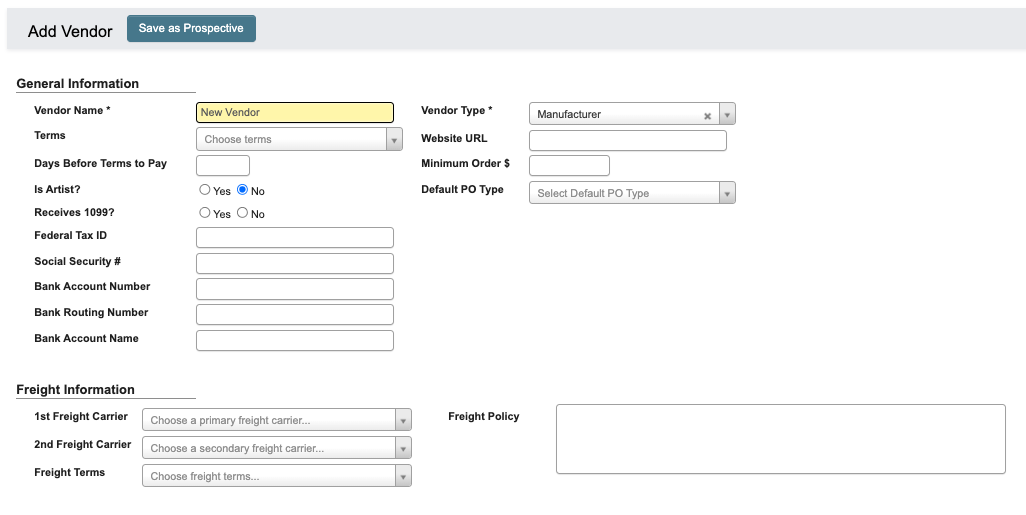1026x515 pixels.
Task: Click the Social Security # field
Action: coord(295,264)
